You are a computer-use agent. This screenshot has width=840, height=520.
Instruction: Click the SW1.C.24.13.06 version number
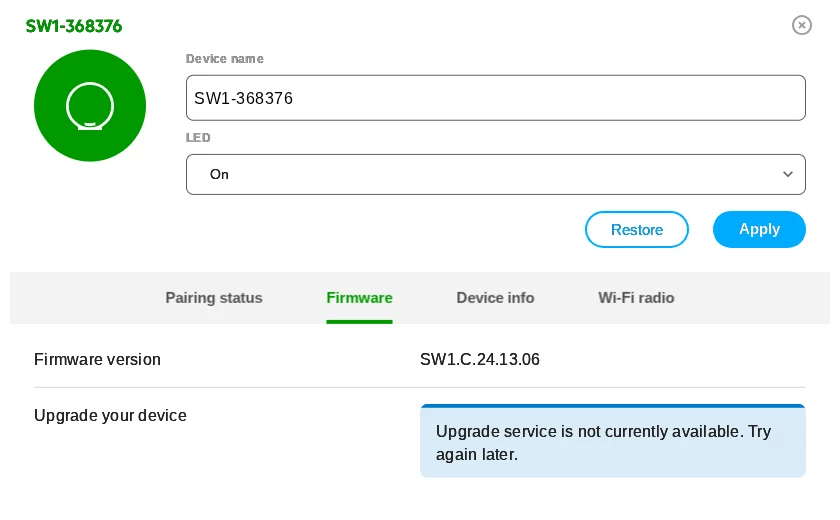click(480, 359)
